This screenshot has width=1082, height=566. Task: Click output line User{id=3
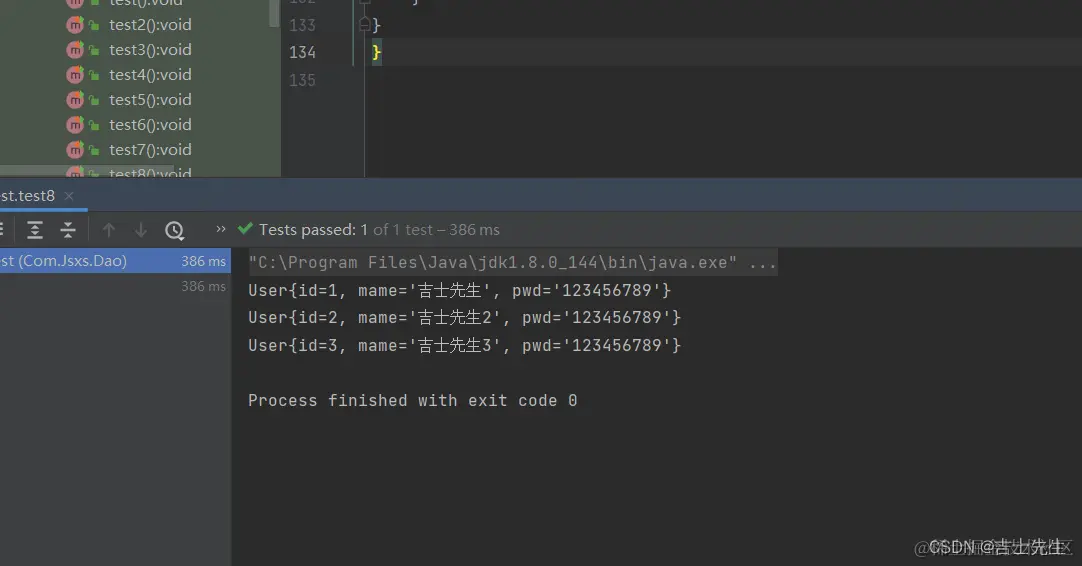pos(464,345)
